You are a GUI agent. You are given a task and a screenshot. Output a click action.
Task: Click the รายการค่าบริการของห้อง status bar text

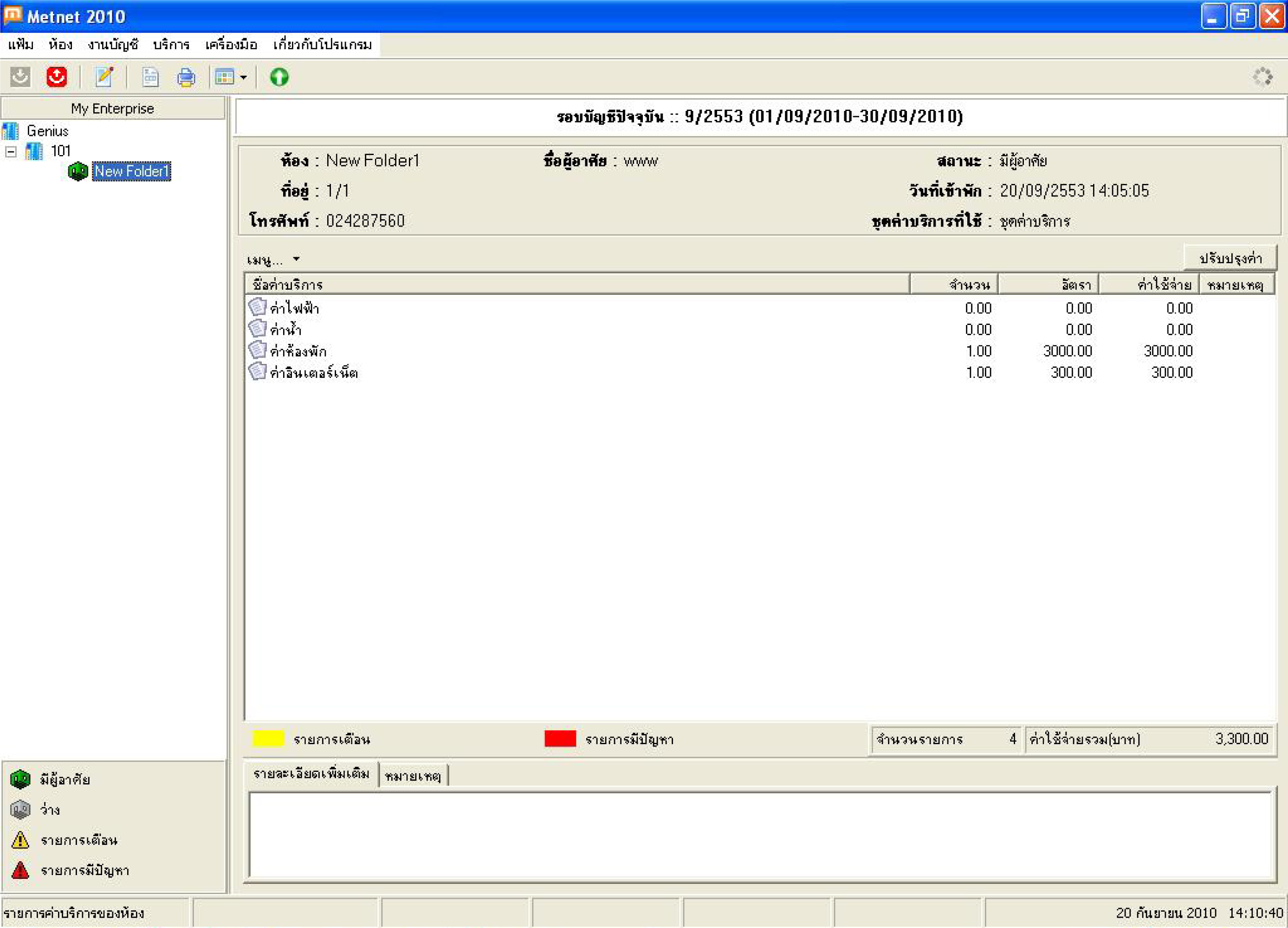pyautogui.click(x=74, y=913)
